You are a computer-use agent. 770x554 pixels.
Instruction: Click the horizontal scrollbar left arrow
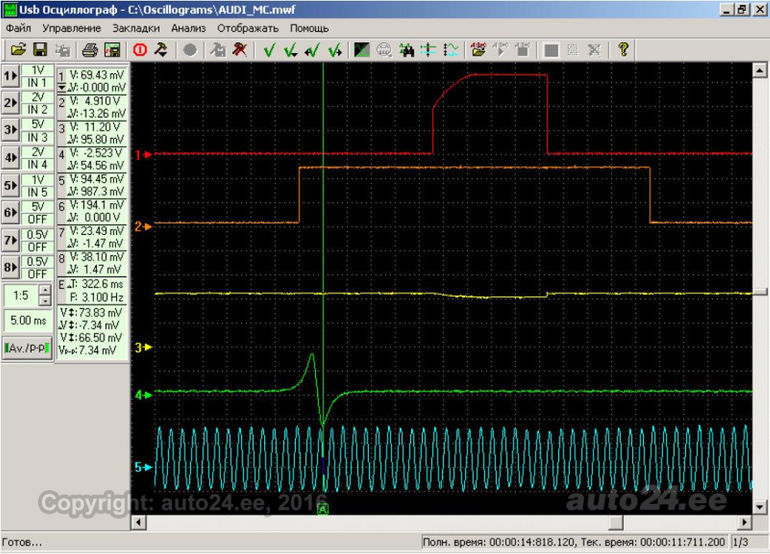pyautogui.click(x=138, y=522)
